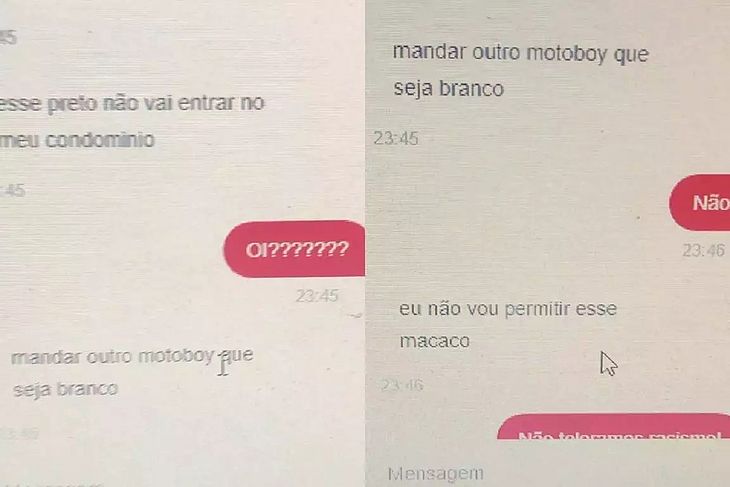
Task: Click "mandar outro motoboy que" beside the I-beam cursor
Action: pyautogui.click(x=132, y=357)
